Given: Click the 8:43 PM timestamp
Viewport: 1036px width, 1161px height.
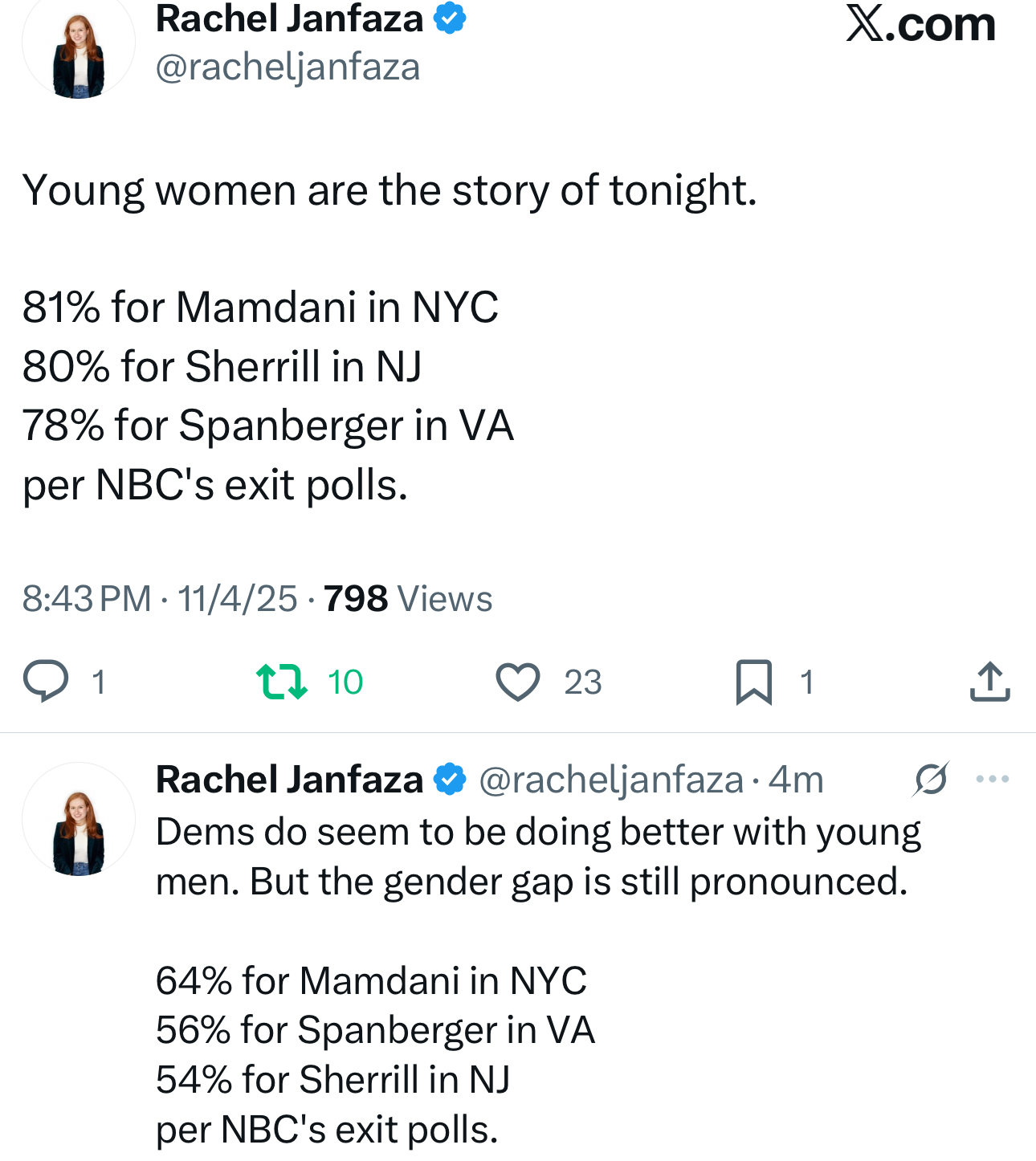Looking at the screenshot, I should coord(87,599).
